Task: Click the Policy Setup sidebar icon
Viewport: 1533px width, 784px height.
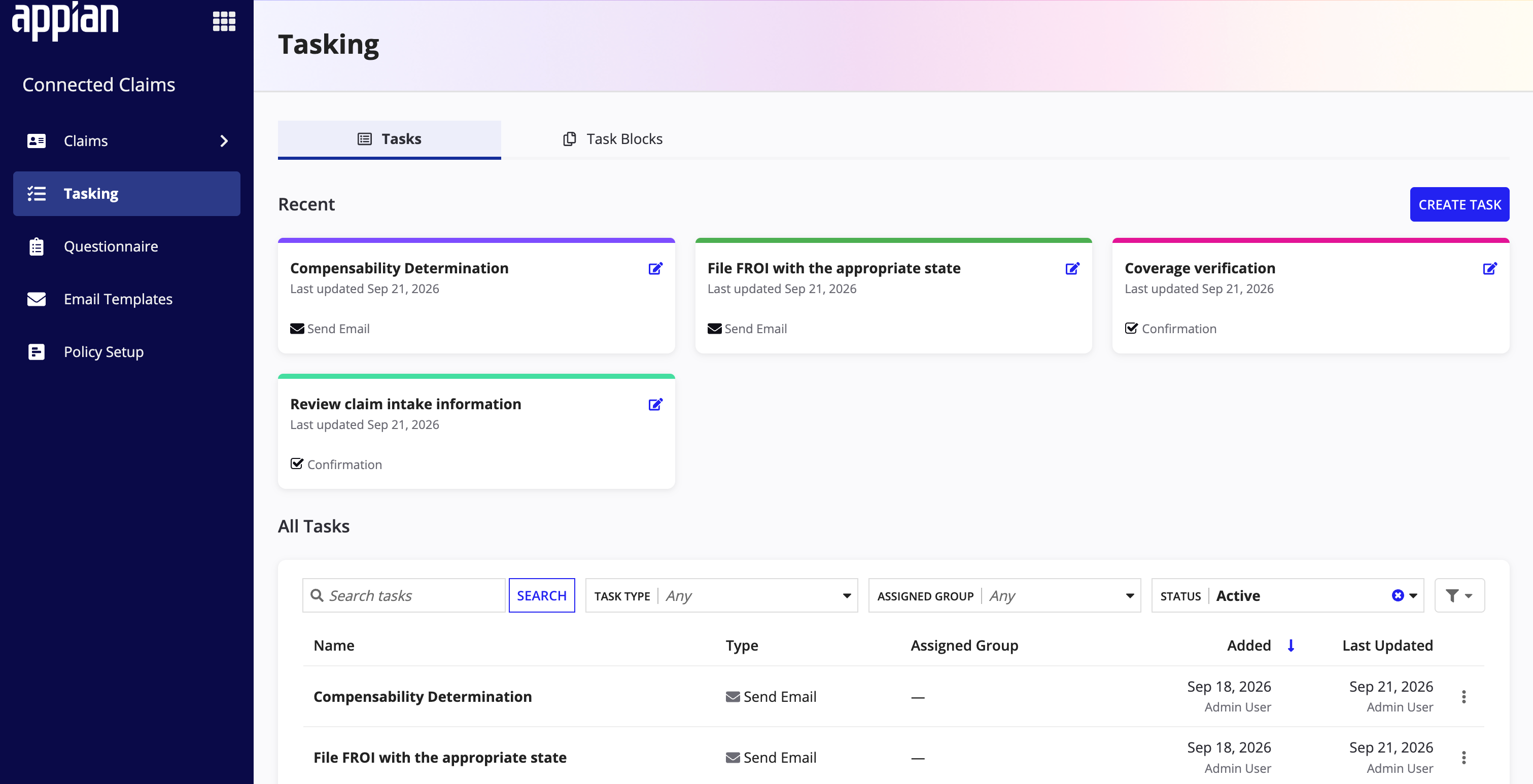Action: click(x=37, y=351)
